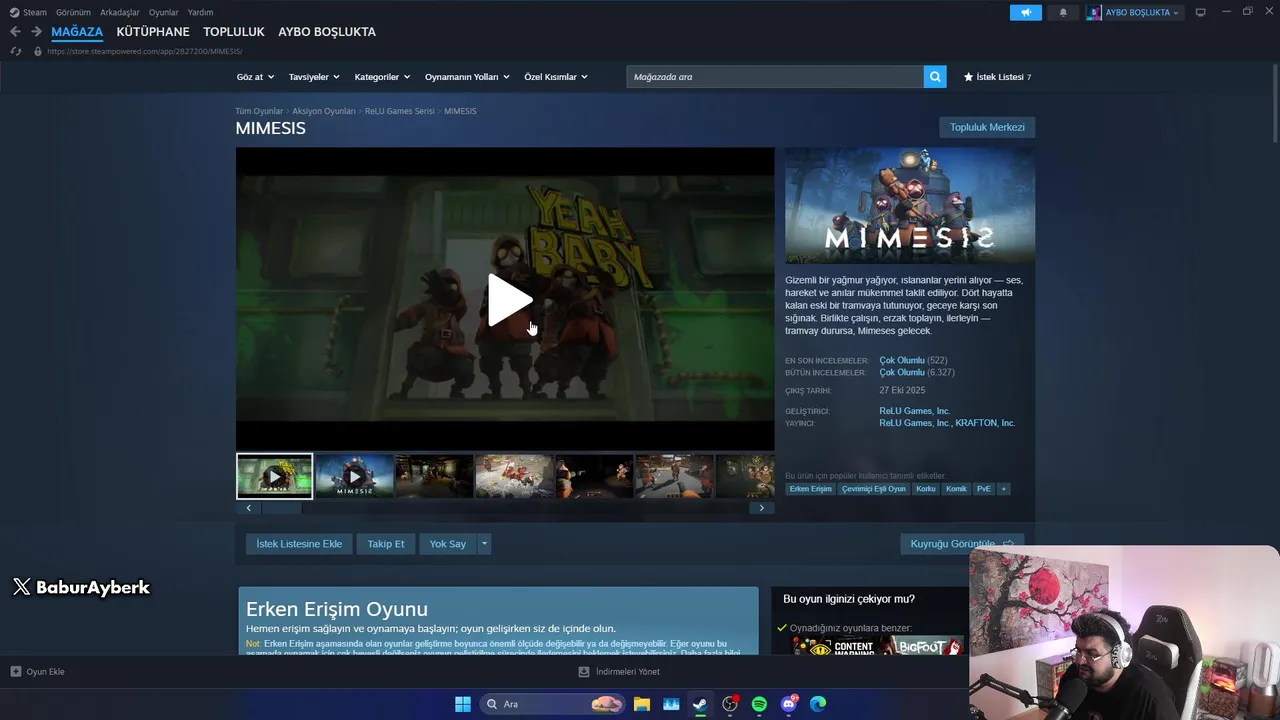Open Discord from the taskbar

tap(789, 704)
